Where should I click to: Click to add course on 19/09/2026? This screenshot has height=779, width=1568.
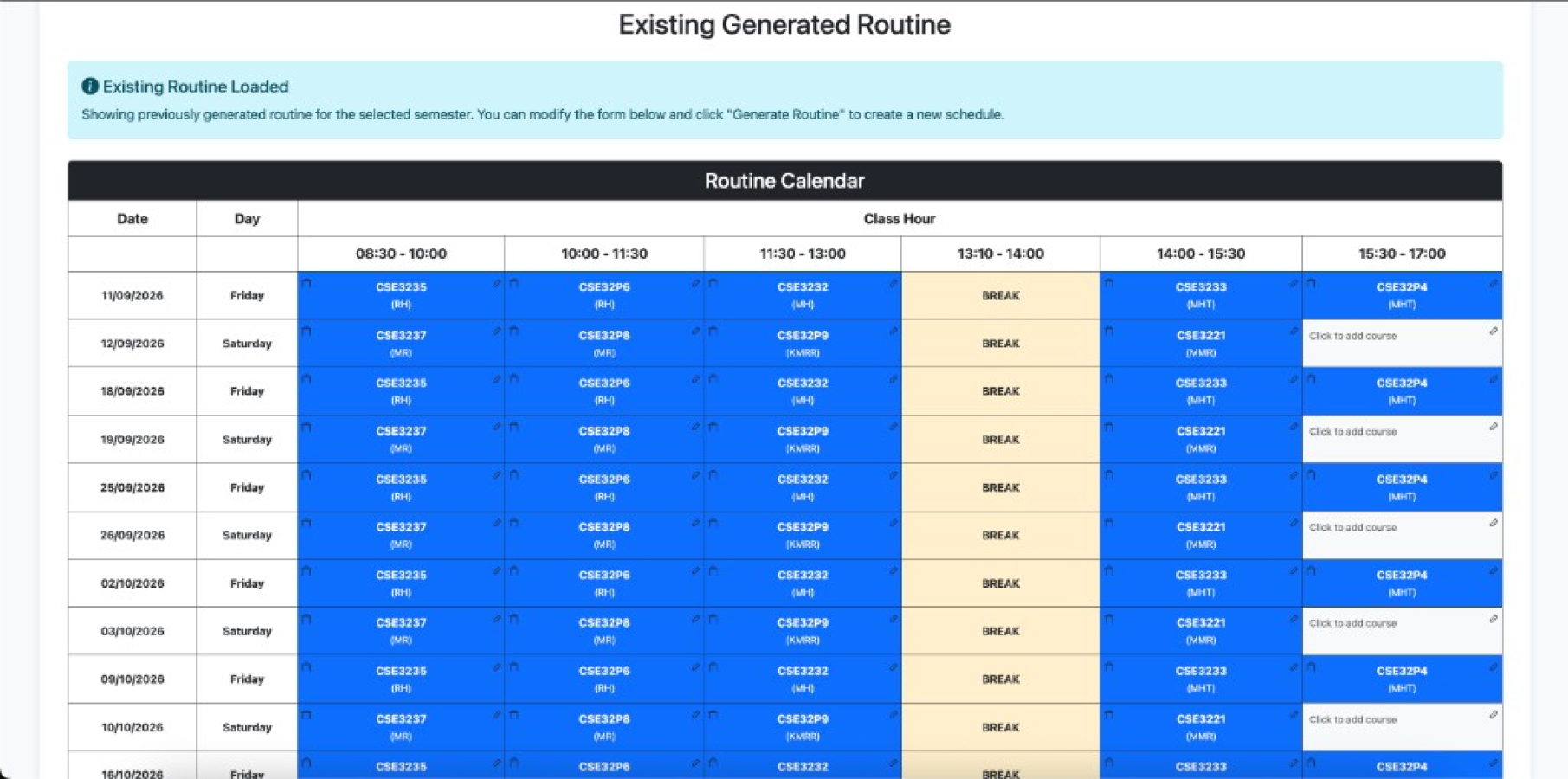[1352, 432]
